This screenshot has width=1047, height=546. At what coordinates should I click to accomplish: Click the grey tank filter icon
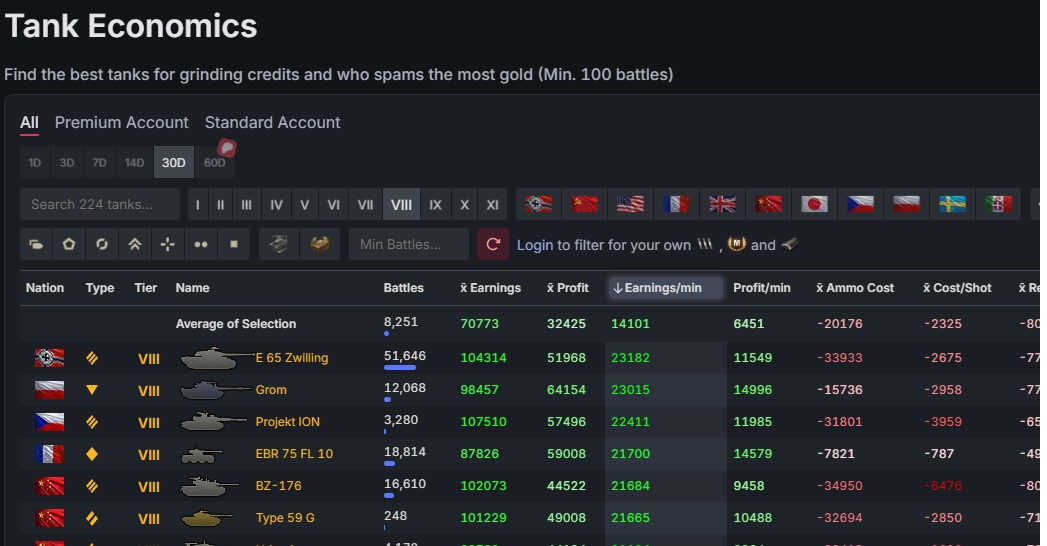pos(278,244)
